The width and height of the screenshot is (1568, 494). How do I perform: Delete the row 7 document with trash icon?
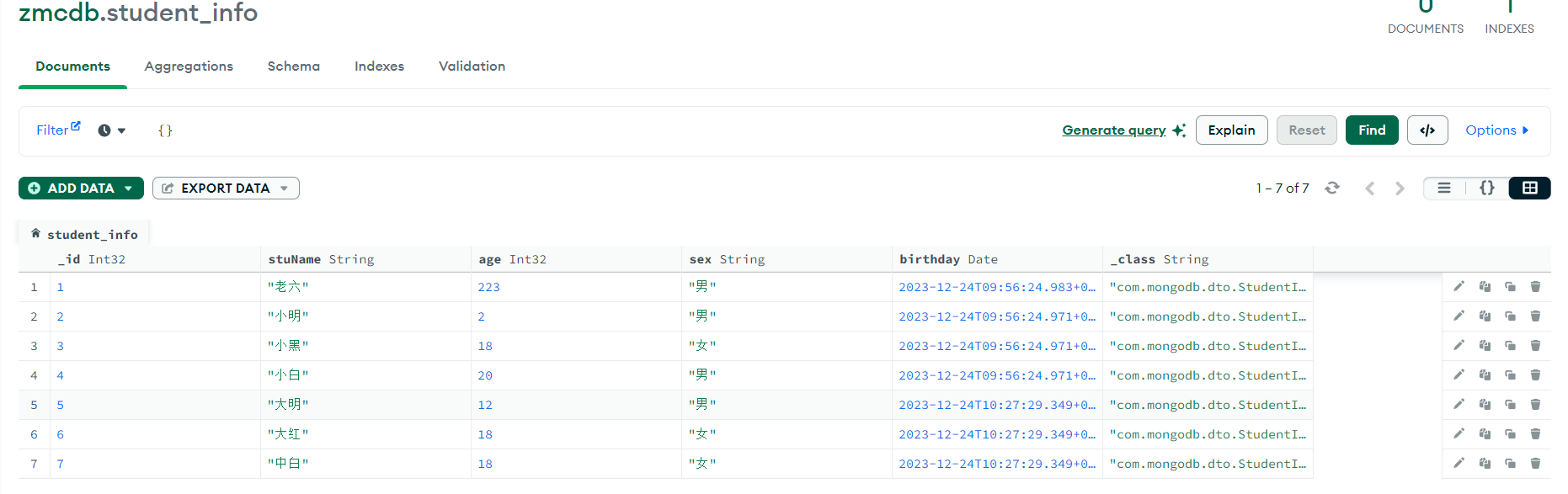[x=1535, y=464]
